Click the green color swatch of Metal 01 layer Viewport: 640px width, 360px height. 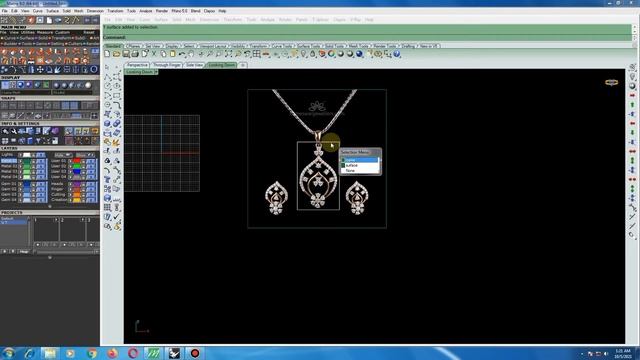27,161
